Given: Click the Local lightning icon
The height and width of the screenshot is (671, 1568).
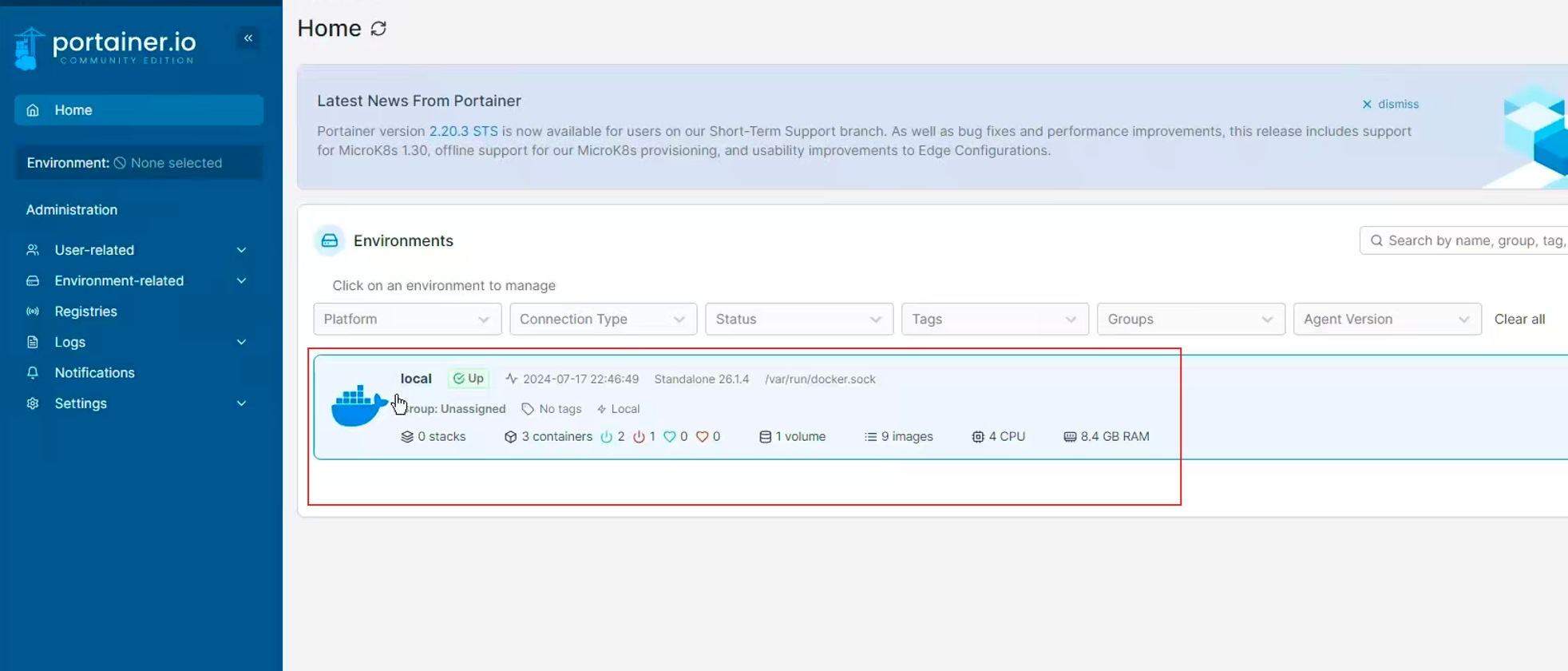Looking at the screenshot, I should [601, 409].
